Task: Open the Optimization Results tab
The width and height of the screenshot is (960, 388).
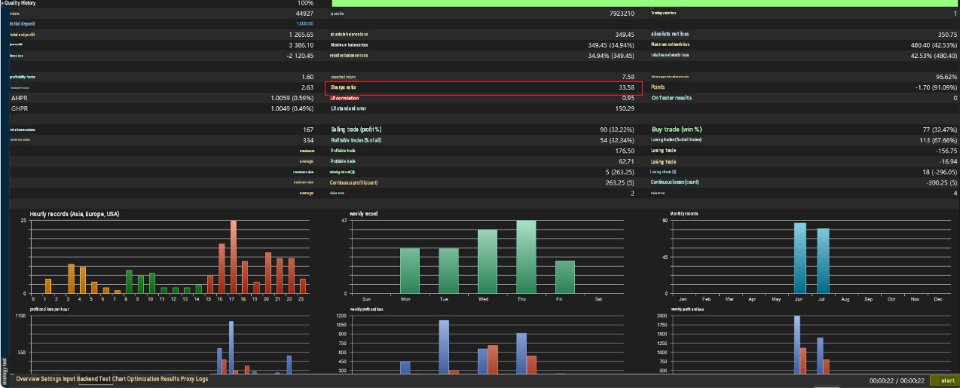Action: (153, 379)
